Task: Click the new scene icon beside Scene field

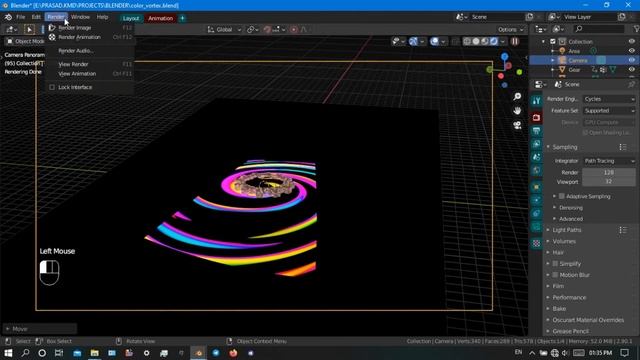Action: [529, 17]
